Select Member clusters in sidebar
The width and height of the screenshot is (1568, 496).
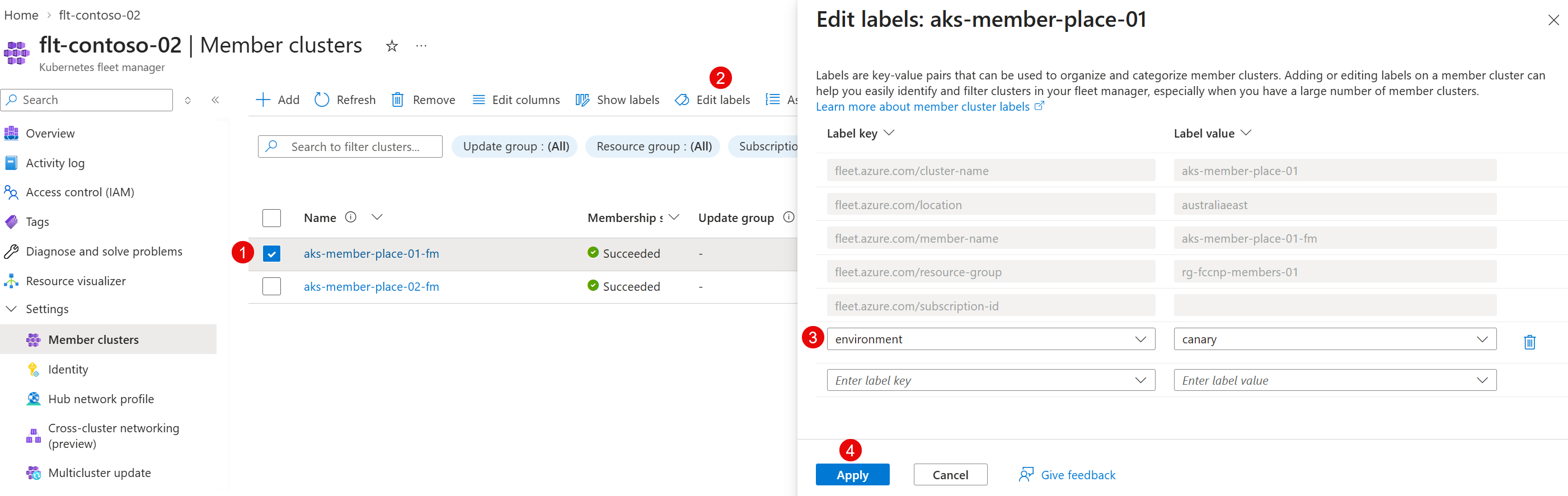[109, 339]
